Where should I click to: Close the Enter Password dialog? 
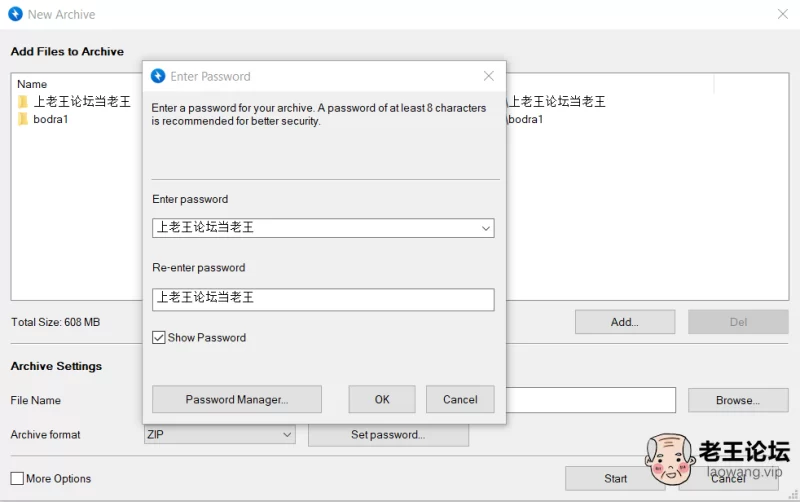[489, 76]
